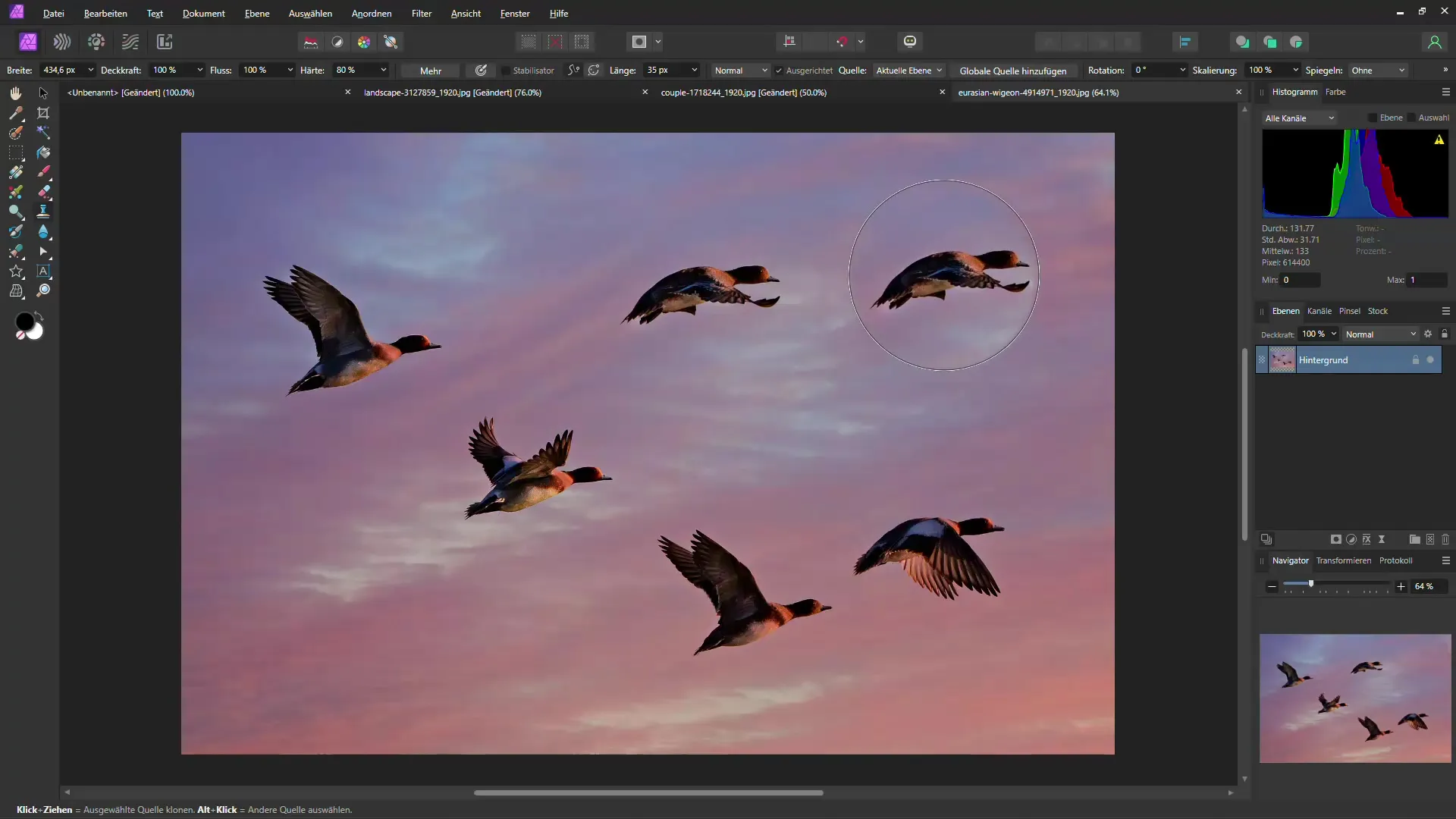This screenshot has width=1456, height=819.
Task: Switch to the Protokoll panel tab
Action: [1395, 560]
